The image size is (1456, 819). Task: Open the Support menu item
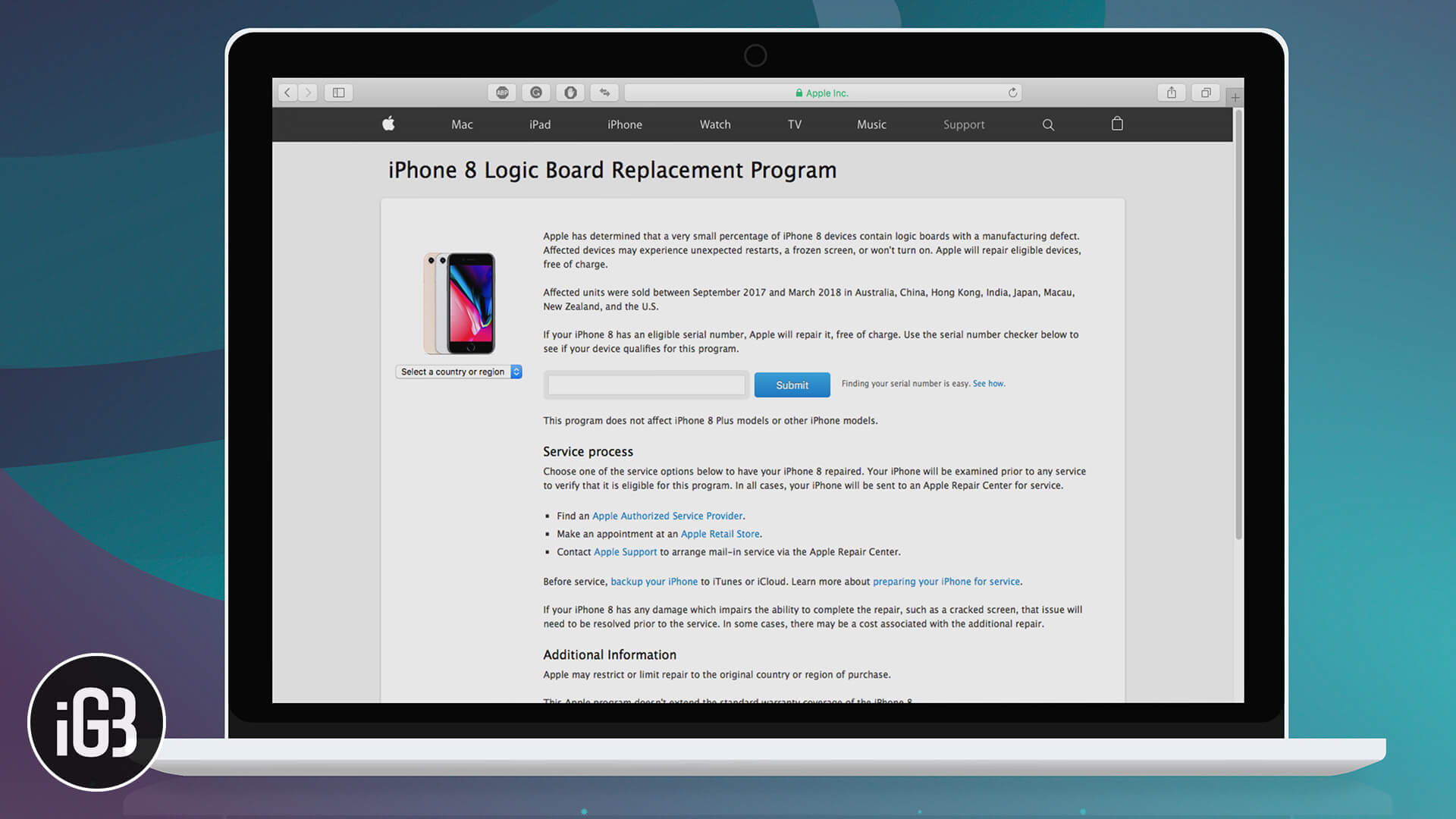pyautogui.click(x=964, y=124)
